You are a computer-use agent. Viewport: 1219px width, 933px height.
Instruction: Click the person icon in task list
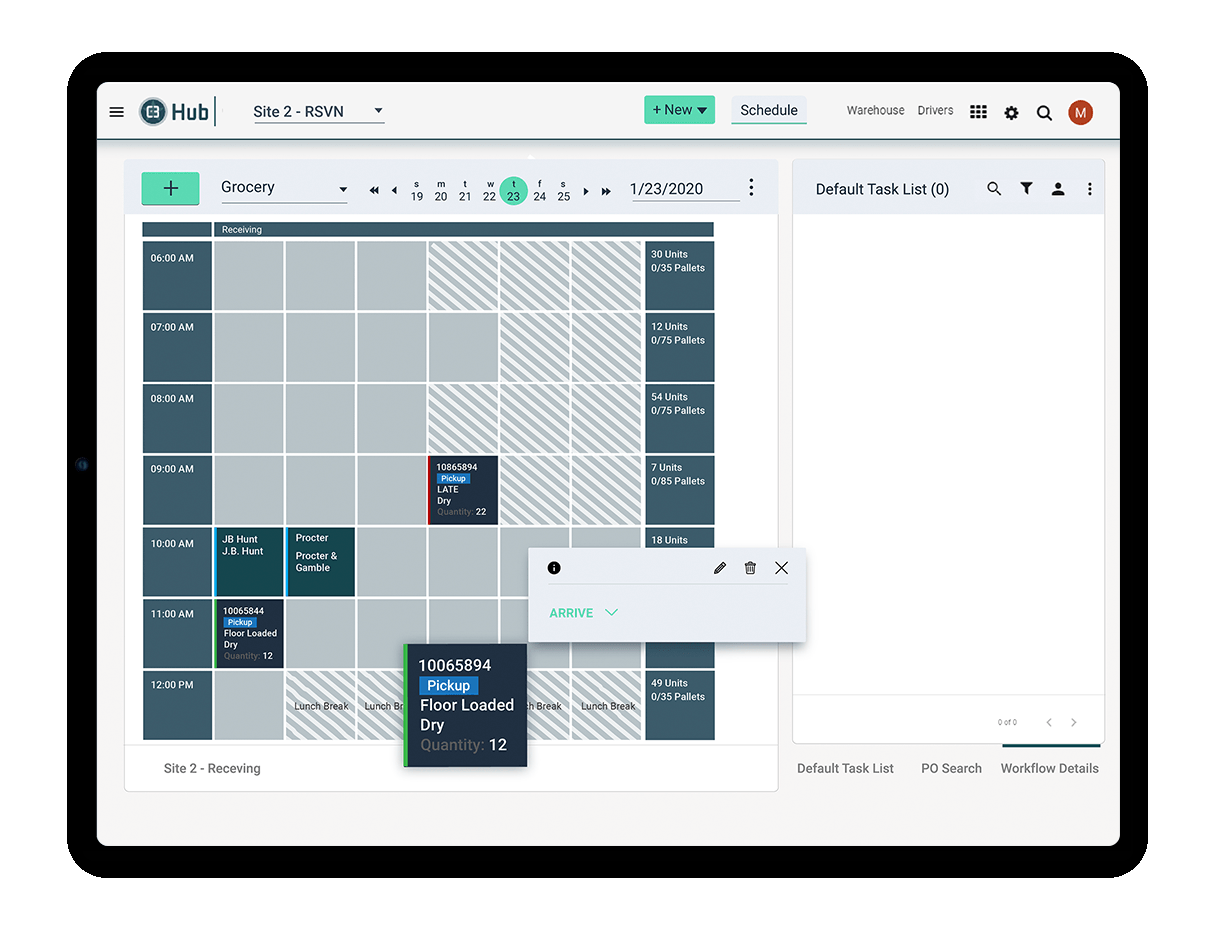pyautogui.click(x=1058, y=188)
